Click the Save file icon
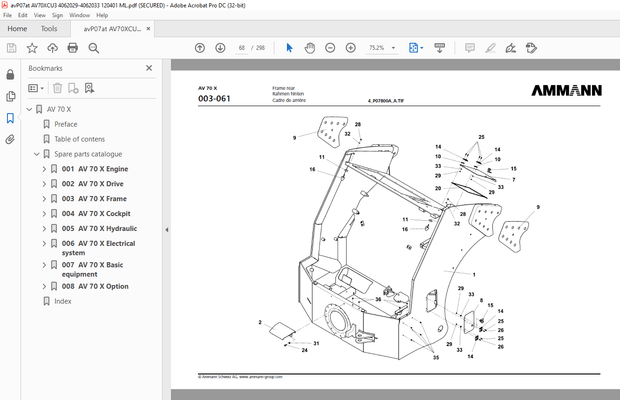Image resolution: width=620 pixels, height=400 pixels. (x=11, y=48)
